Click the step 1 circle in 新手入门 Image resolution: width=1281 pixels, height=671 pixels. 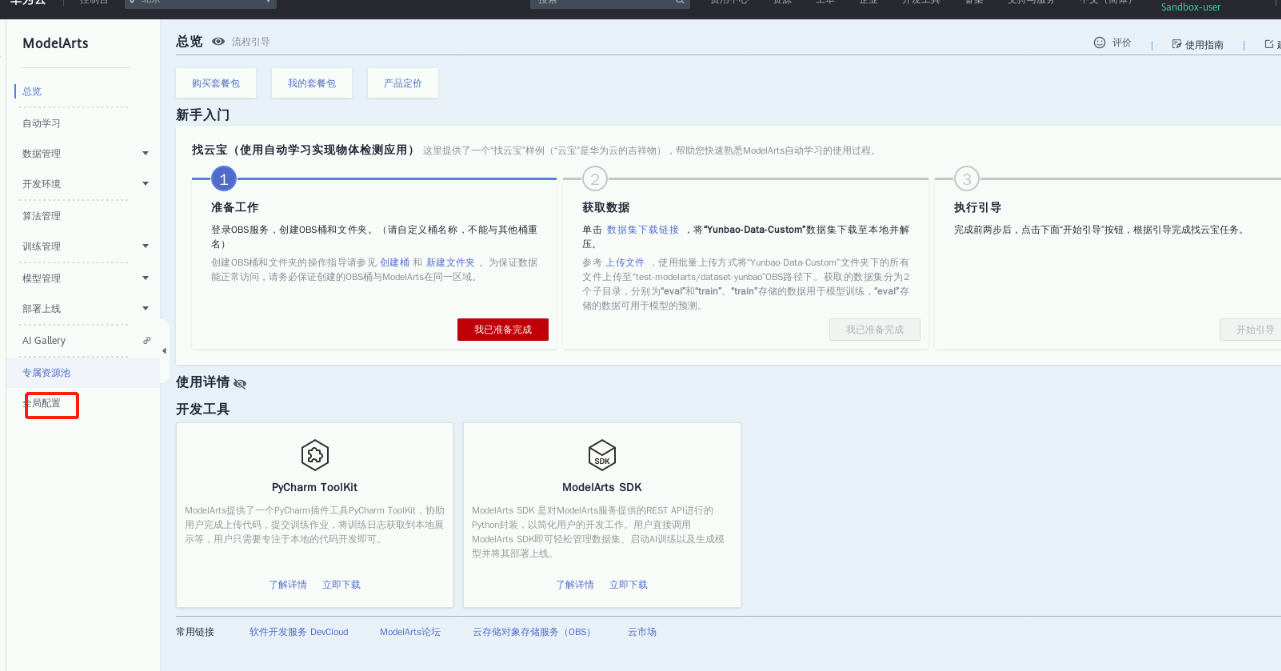pos(224,179)
